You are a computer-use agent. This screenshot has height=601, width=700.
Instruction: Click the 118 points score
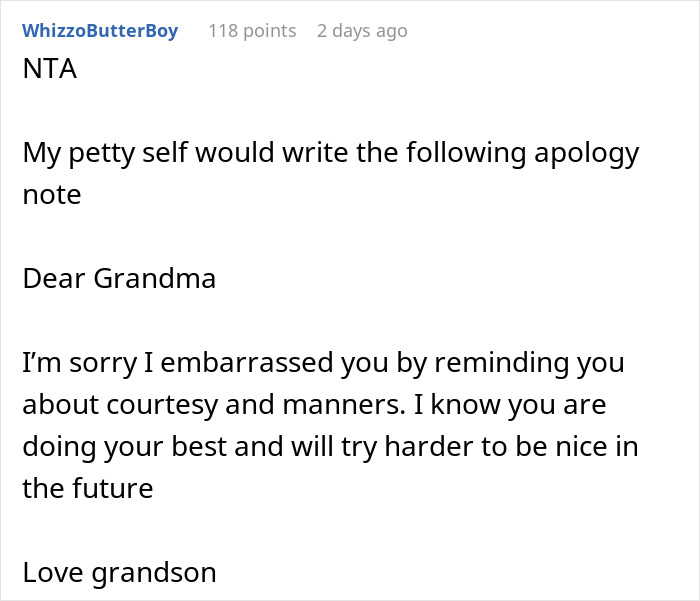coord(252,31)
